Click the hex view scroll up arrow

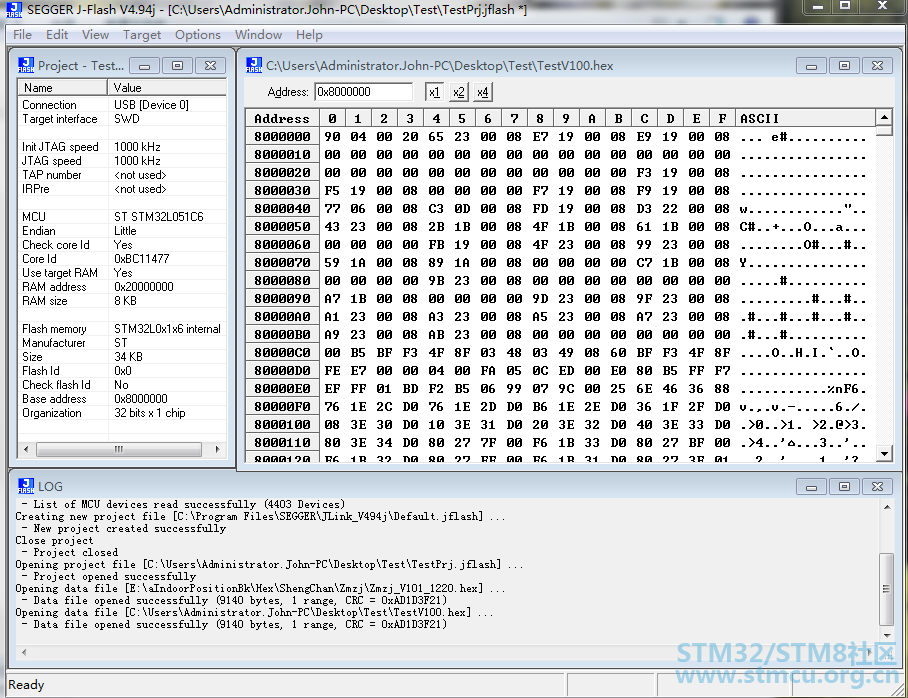point(884,117)
